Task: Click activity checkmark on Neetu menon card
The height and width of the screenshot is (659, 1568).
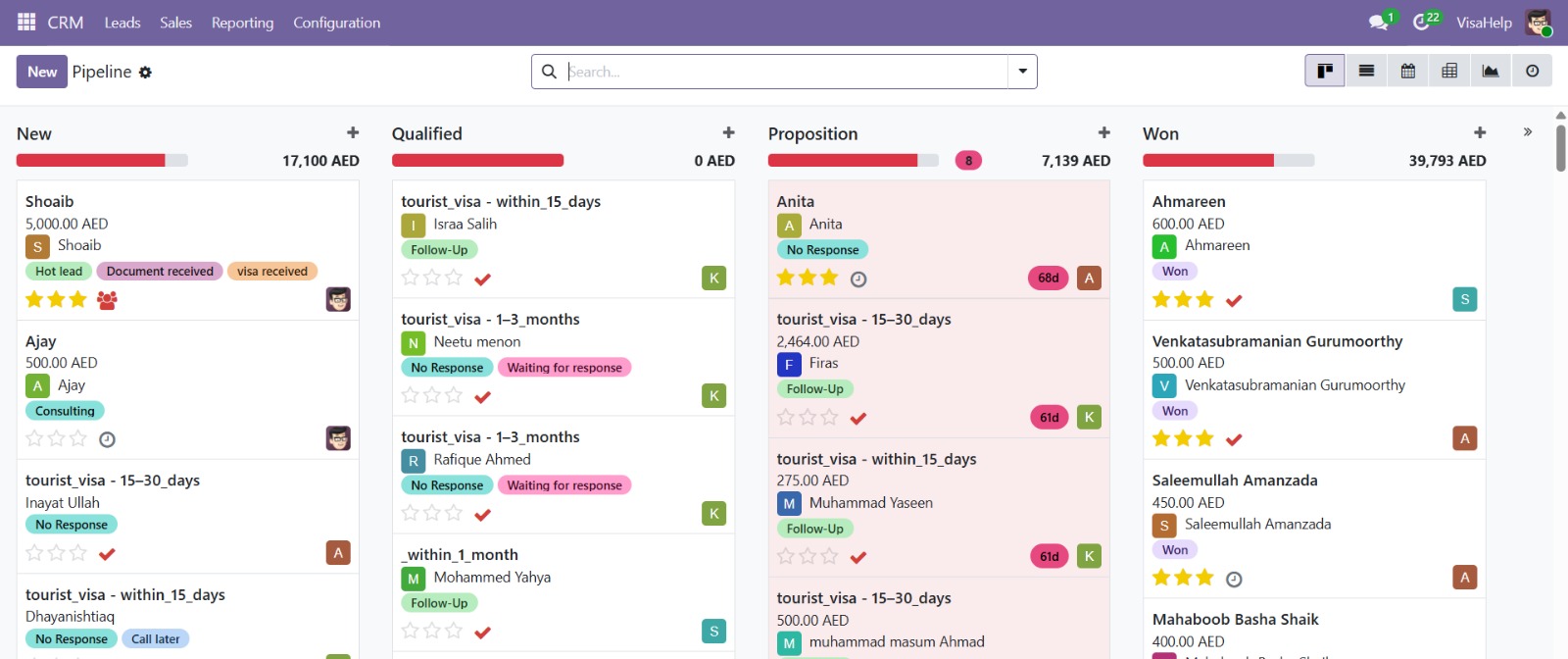Action: [x=482, y=396]
